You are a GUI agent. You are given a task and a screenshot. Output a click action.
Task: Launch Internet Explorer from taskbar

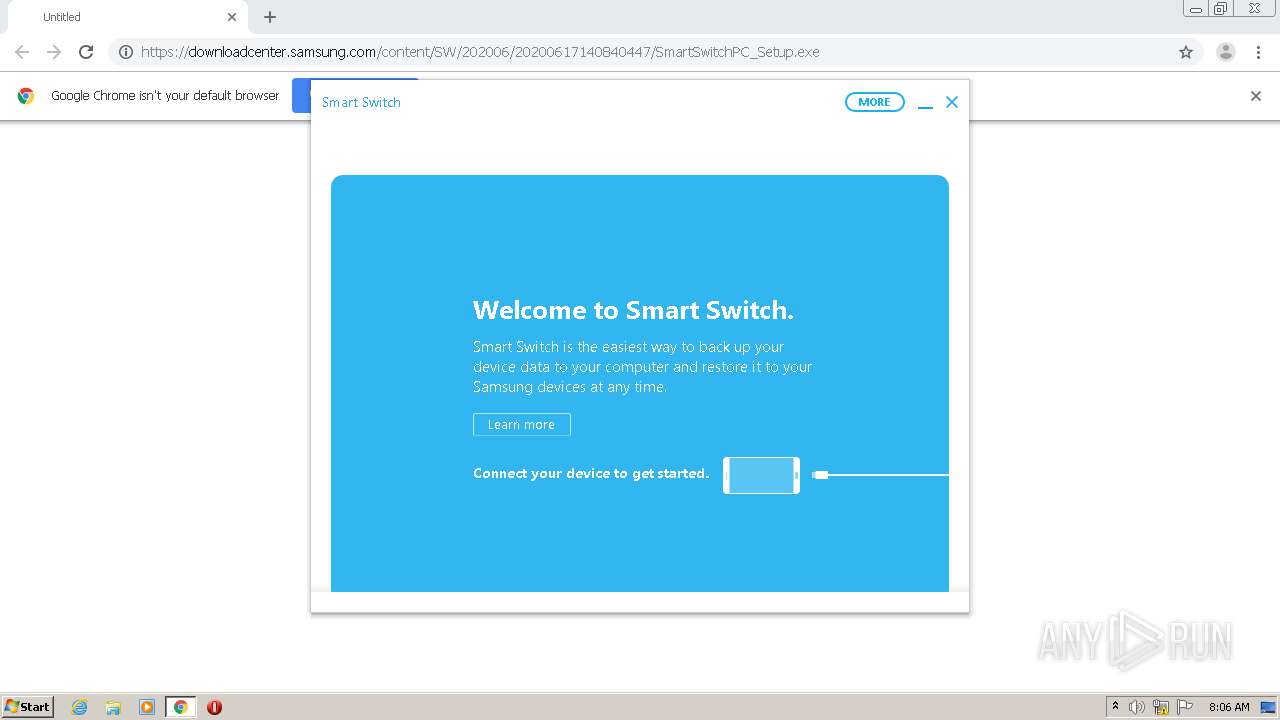pyautogui.click(x=79, y=707)
